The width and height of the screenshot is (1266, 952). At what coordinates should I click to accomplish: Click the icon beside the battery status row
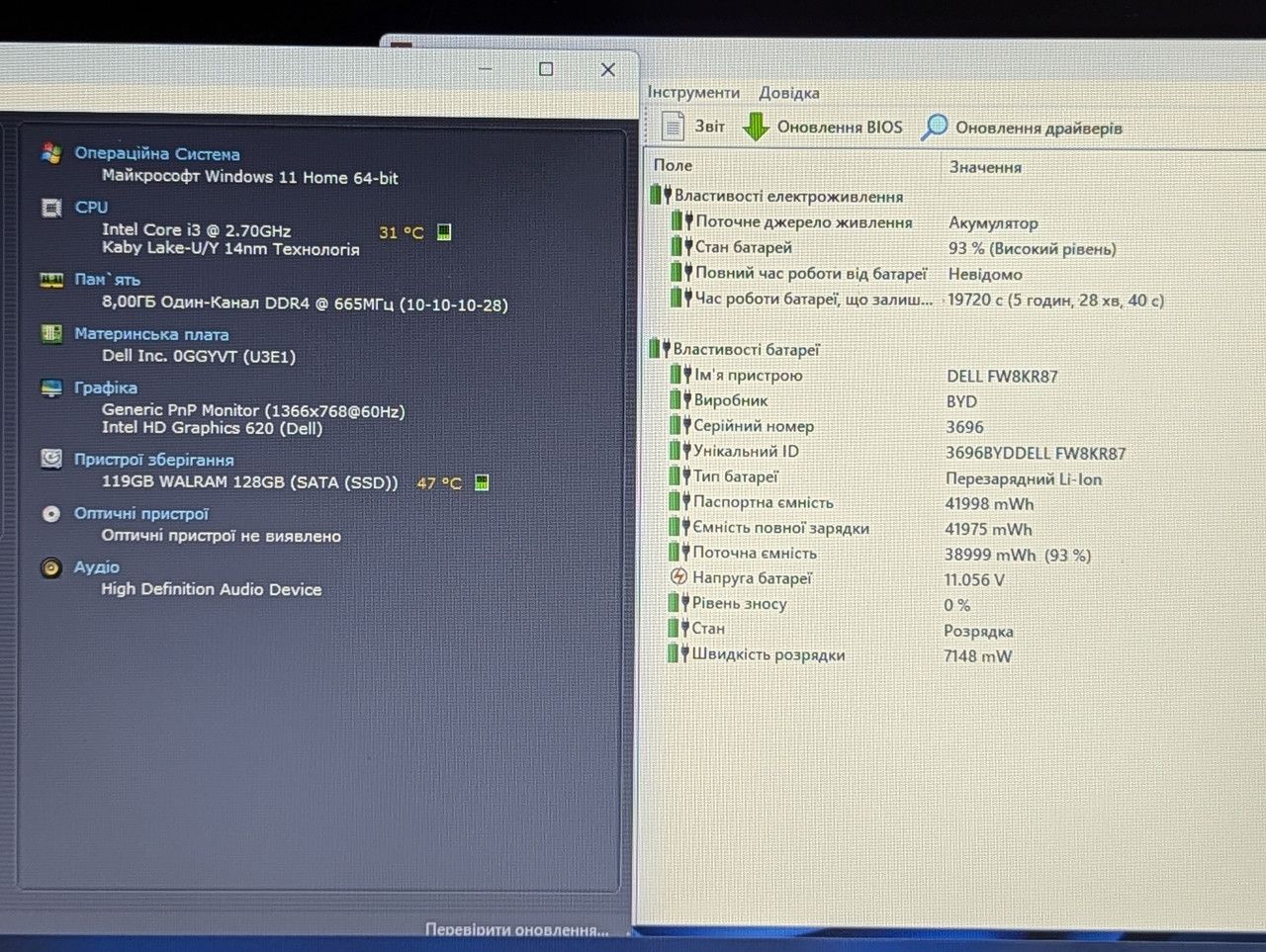[x=680, y=247]
